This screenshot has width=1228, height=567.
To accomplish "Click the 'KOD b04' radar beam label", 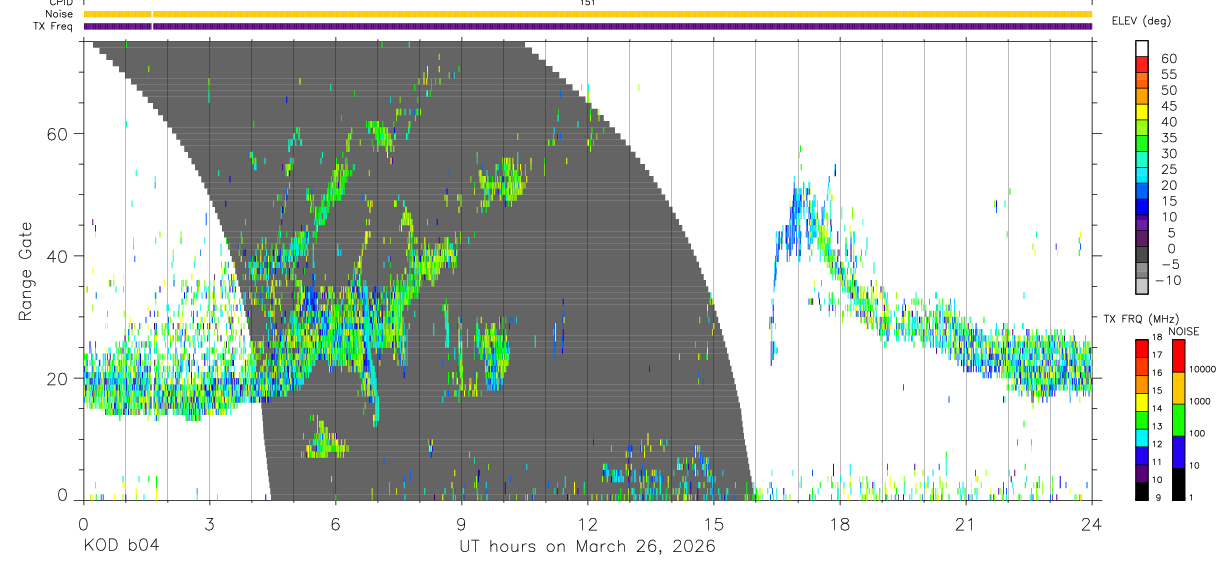I will 120,546.
